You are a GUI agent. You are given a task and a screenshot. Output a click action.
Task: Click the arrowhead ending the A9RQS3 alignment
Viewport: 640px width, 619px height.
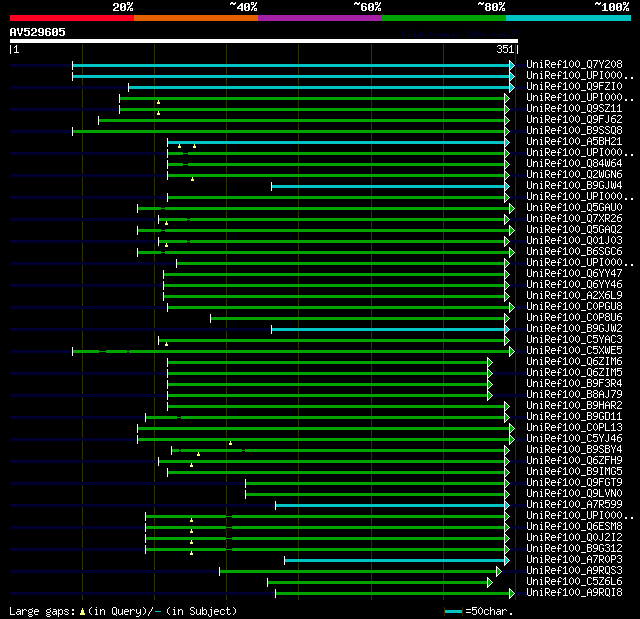499,572
